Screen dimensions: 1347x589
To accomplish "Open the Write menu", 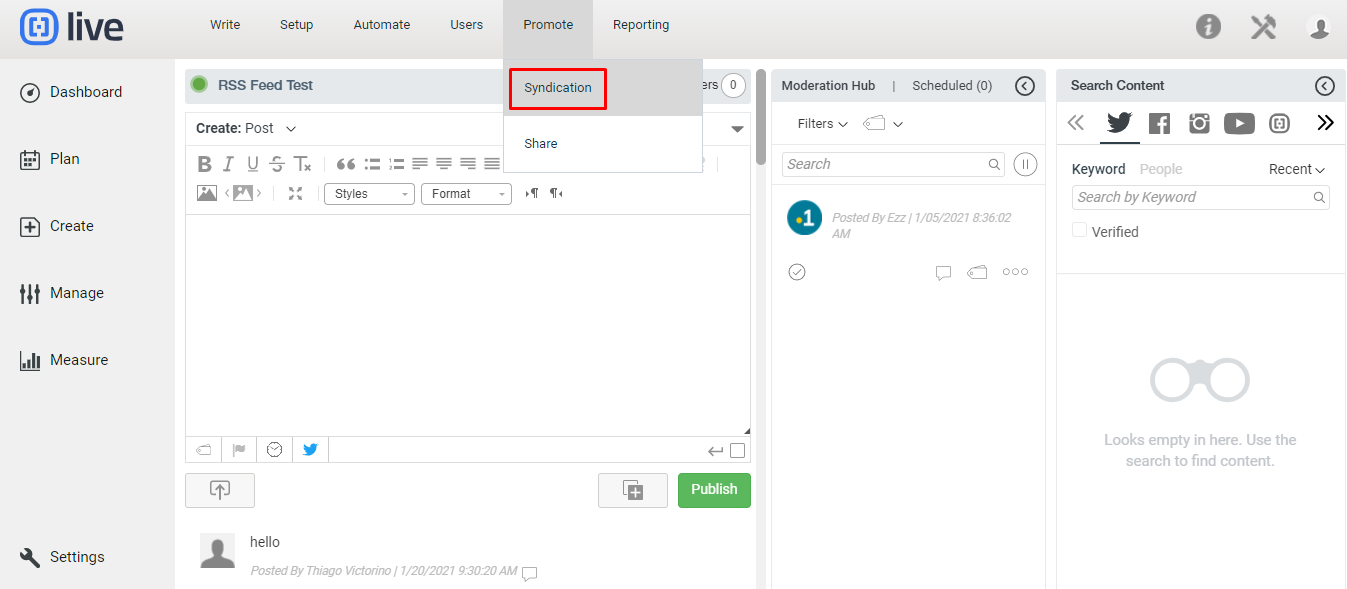I will click(x=225, y=25).
